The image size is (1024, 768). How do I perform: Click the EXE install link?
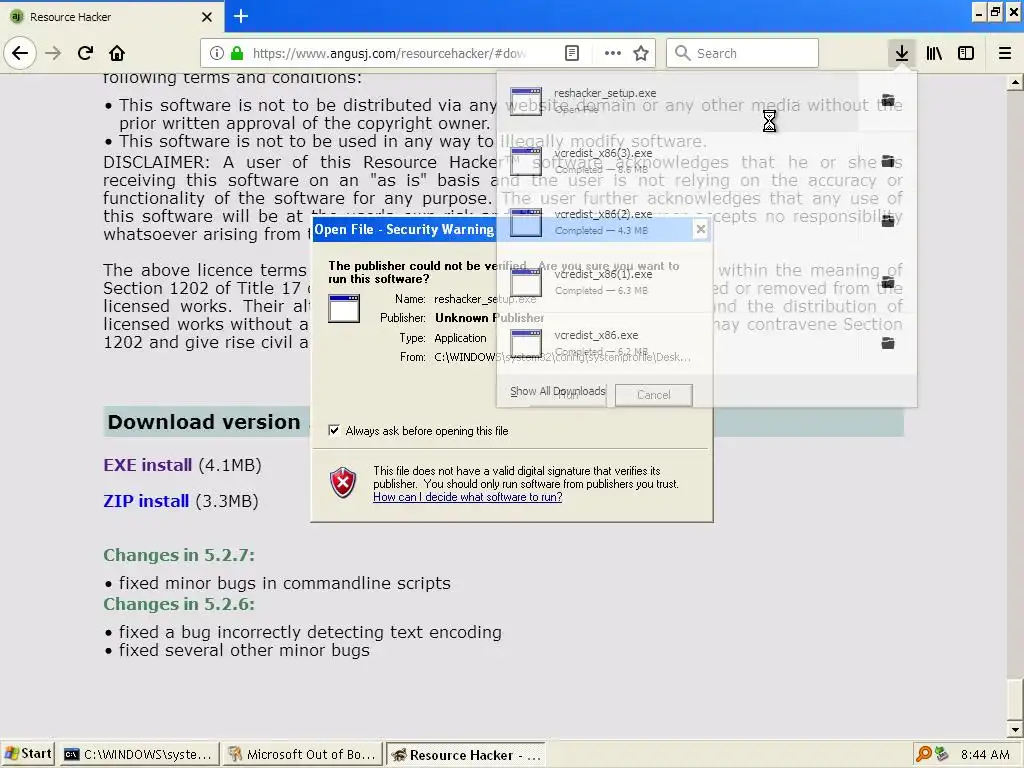pyautogui.click(x=148, y=465)
